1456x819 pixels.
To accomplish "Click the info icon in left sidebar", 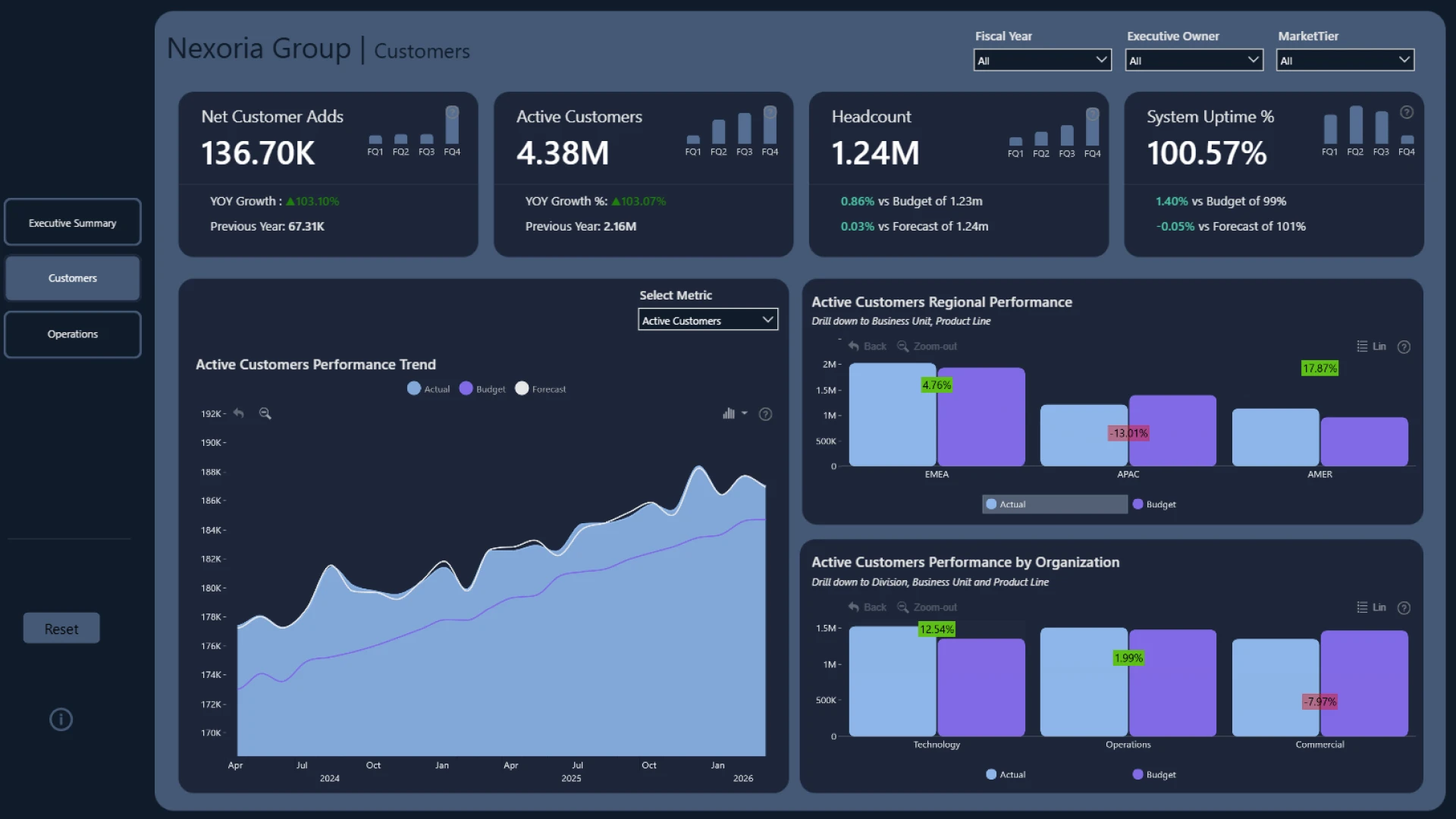I will click(x=61, y=719).
